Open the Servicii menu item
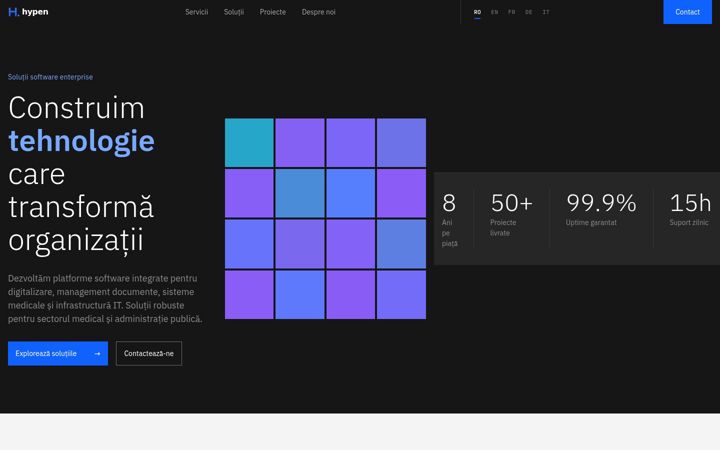 (197, 12)
